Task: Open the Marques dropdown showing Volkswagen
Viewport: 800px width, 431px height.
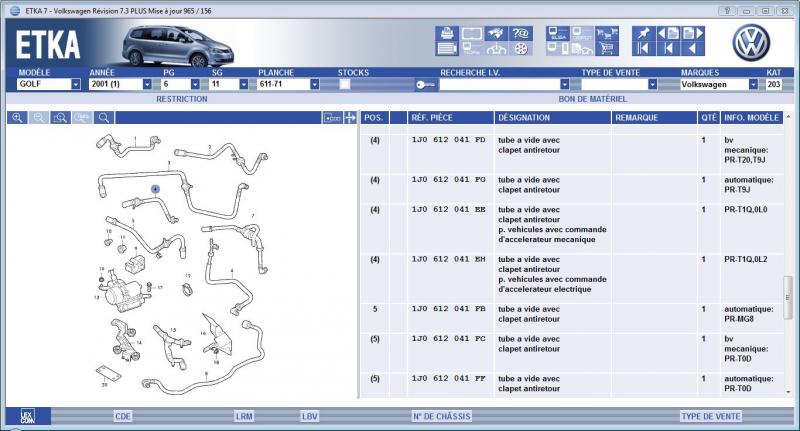Action: pos(753,85)
